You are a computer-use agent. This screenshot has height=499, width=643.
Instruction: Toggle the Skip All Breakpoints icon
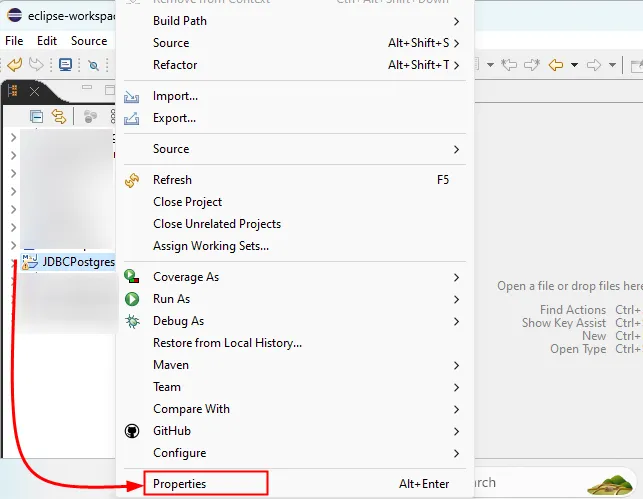93,65
